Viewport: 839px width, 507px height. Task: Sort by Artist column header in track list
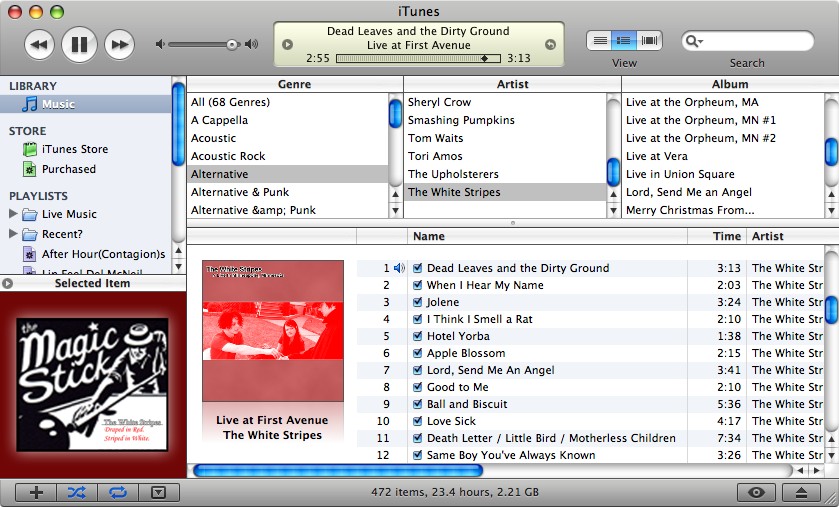[x=787, y=236]
